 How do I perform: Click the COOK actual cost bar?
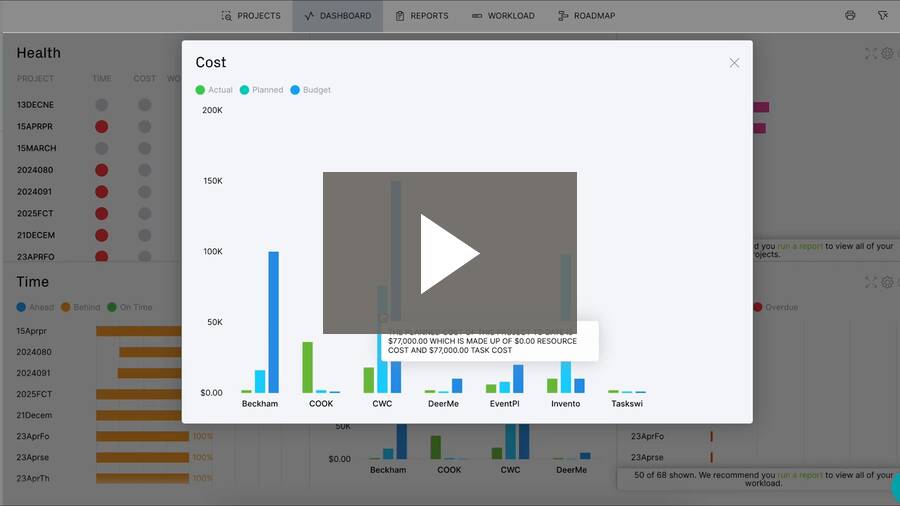pyautogui.click(x=308, y=367)
